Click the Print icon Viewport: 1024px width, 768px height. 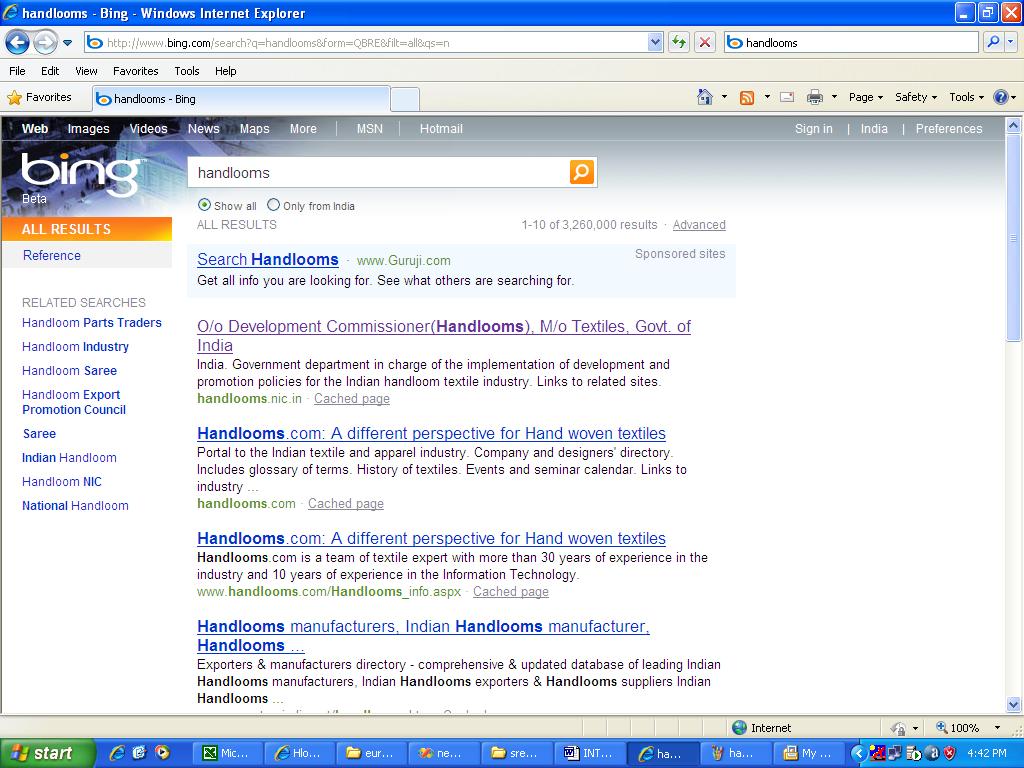click(x=815, y=97)
